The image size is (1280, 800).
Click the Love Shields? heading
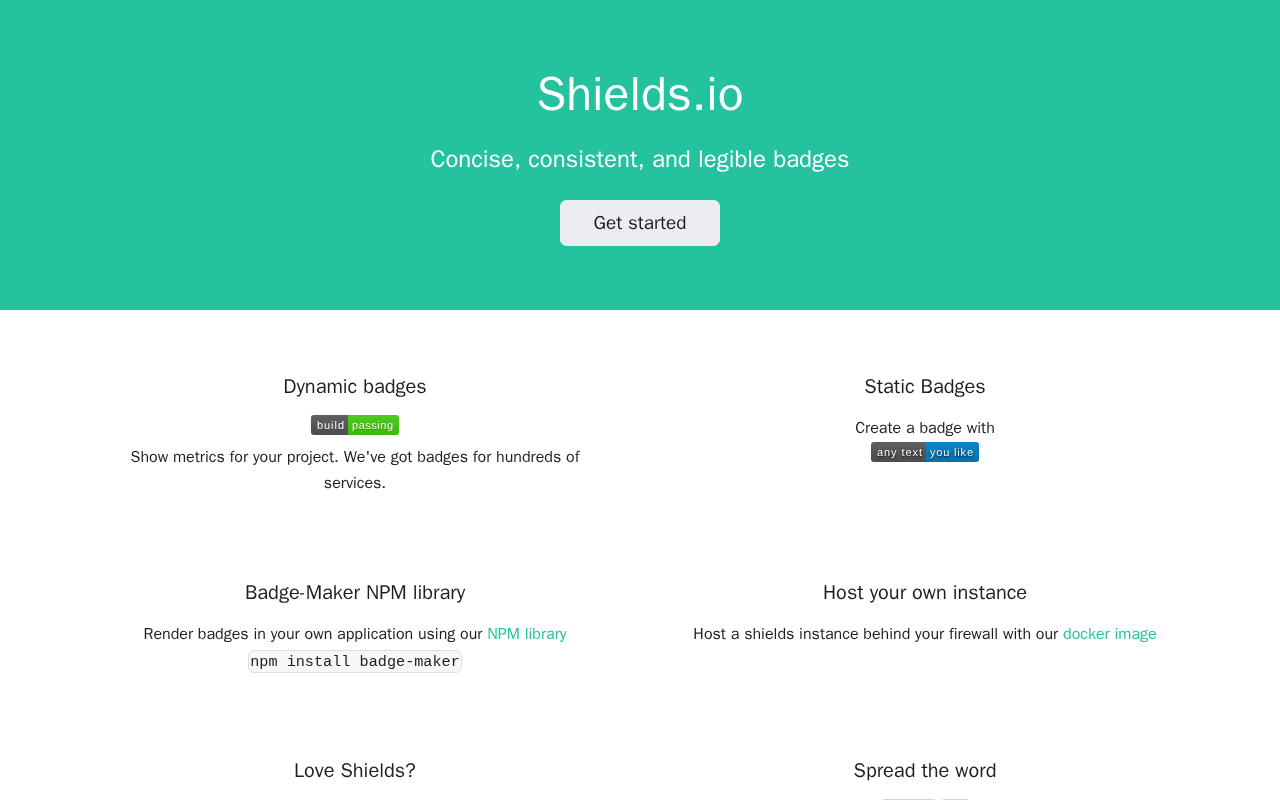tap(355, 771)
